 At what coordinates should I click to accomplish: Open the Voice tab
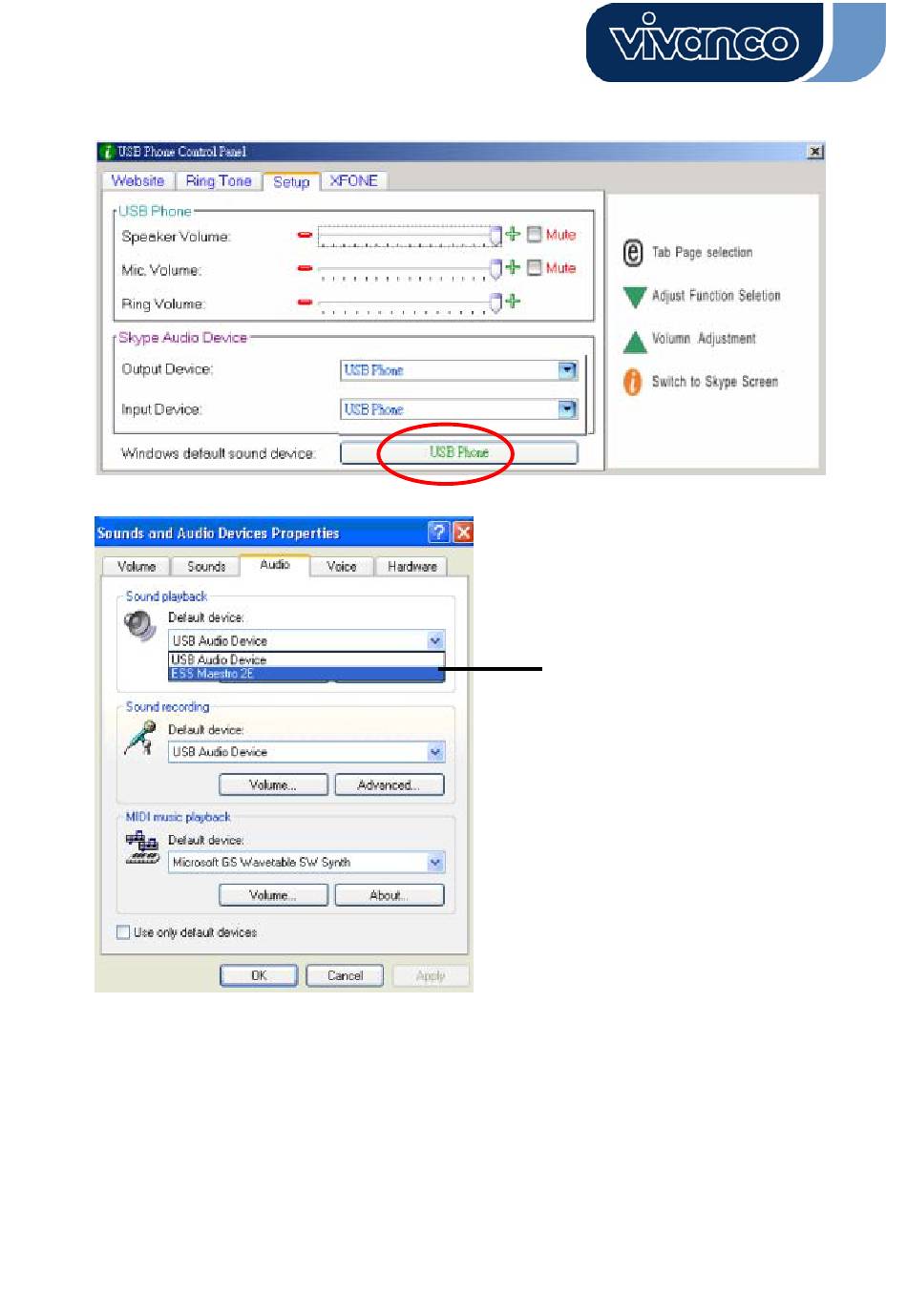(342, 567)
